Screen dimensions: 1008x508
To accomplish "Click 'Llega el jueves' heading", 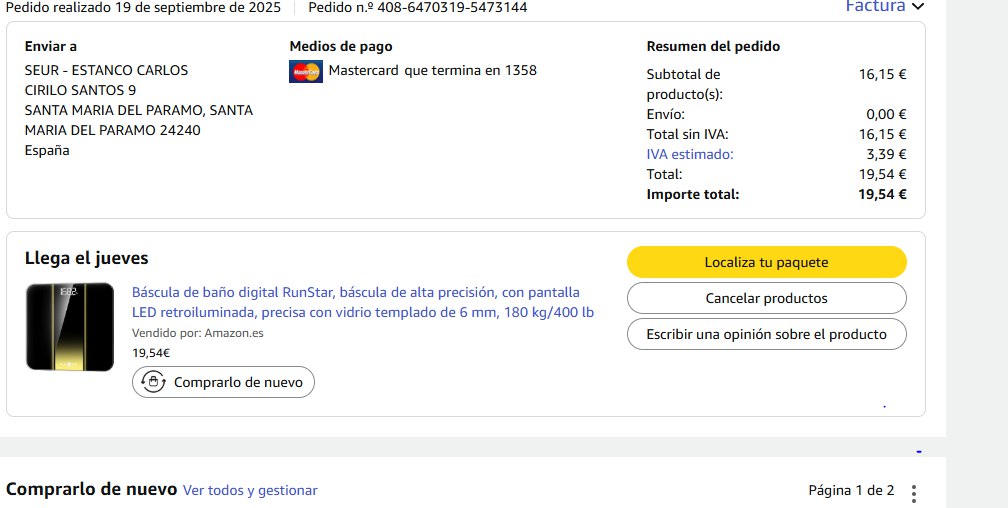I will click(x=86, y=259).
